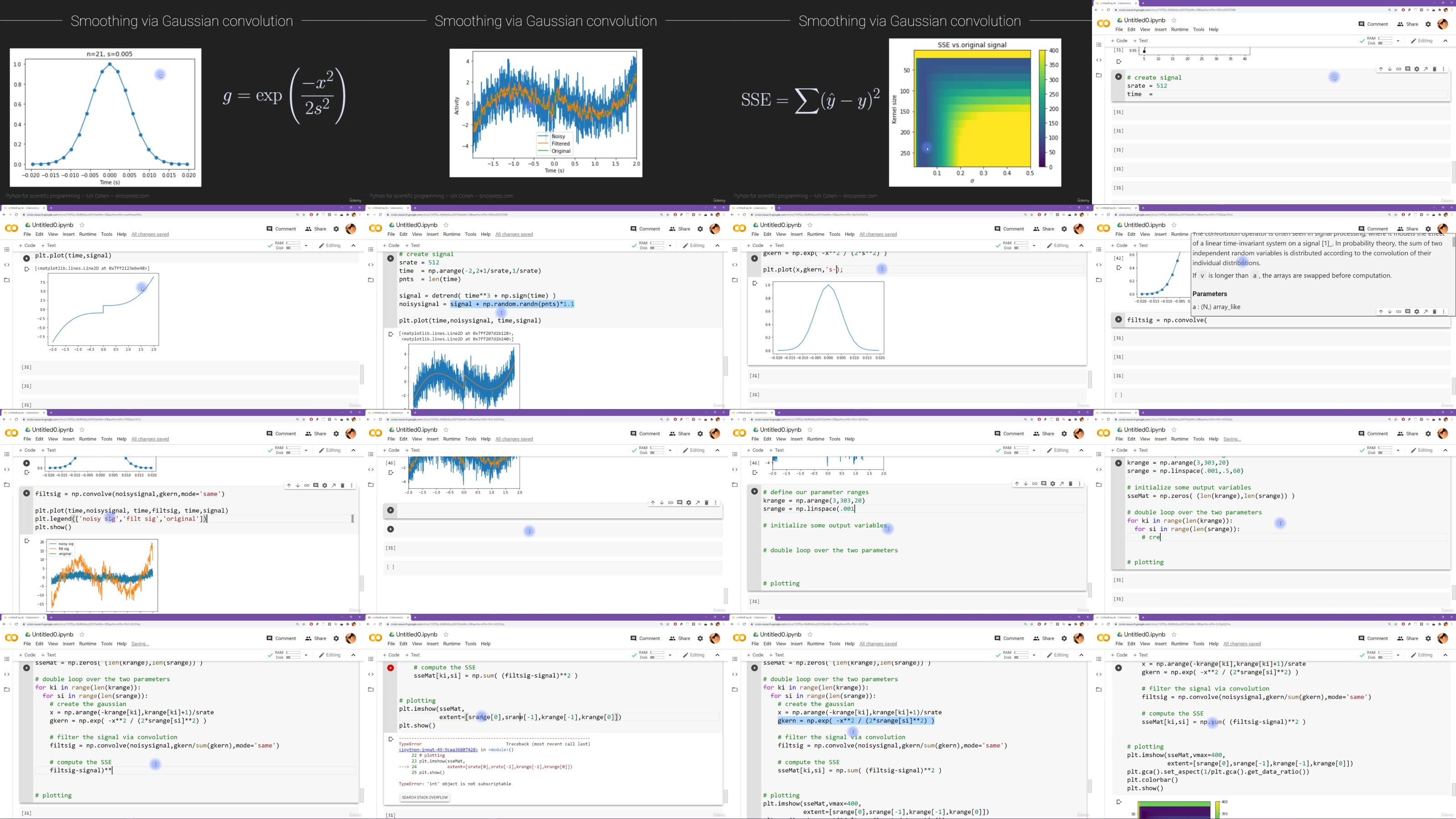
Task: Open Tools menu in the TypeError notebook
Action: (470, 644)
